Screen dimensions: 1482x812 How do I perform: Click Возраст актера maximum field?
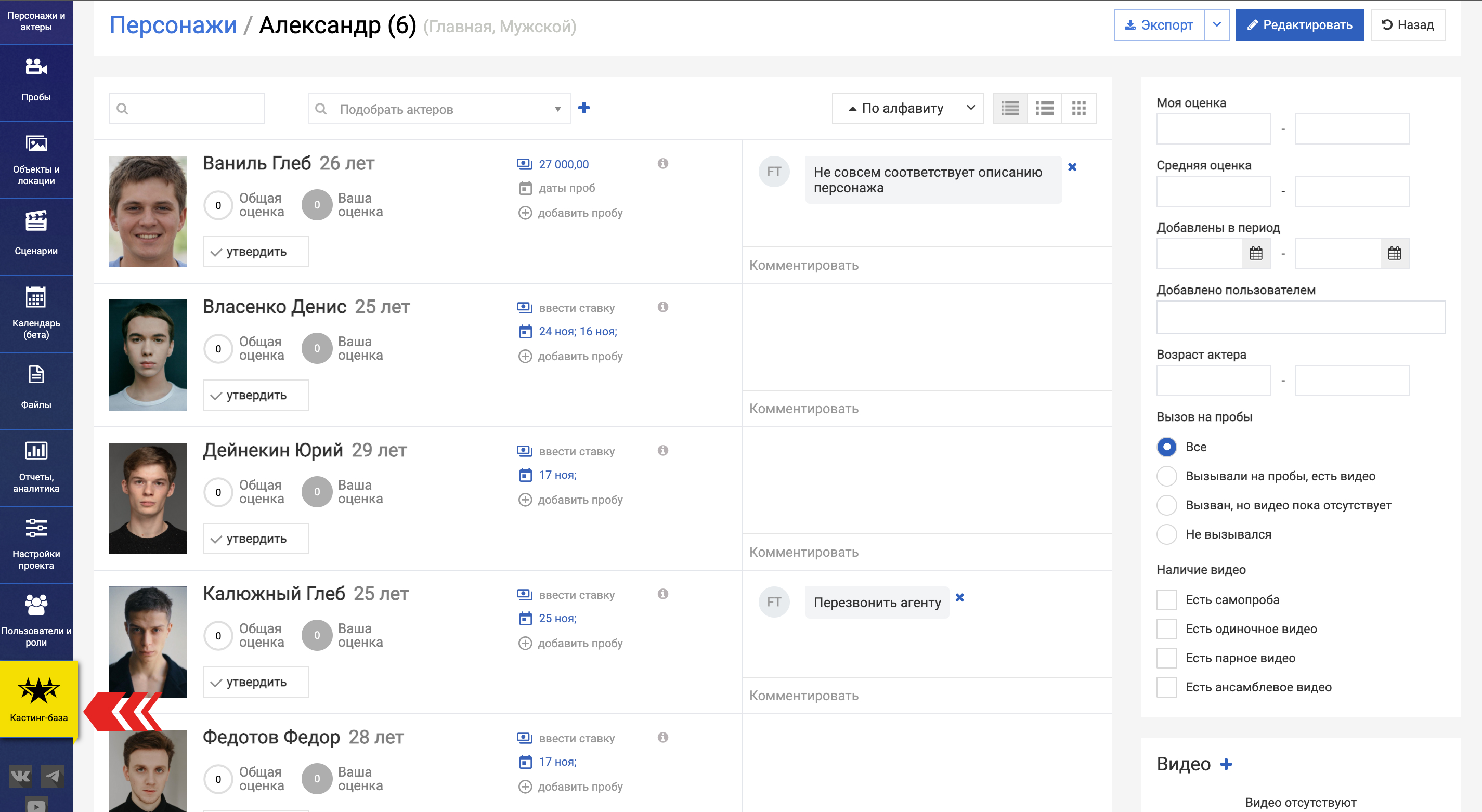click(x=1352, y=381)
